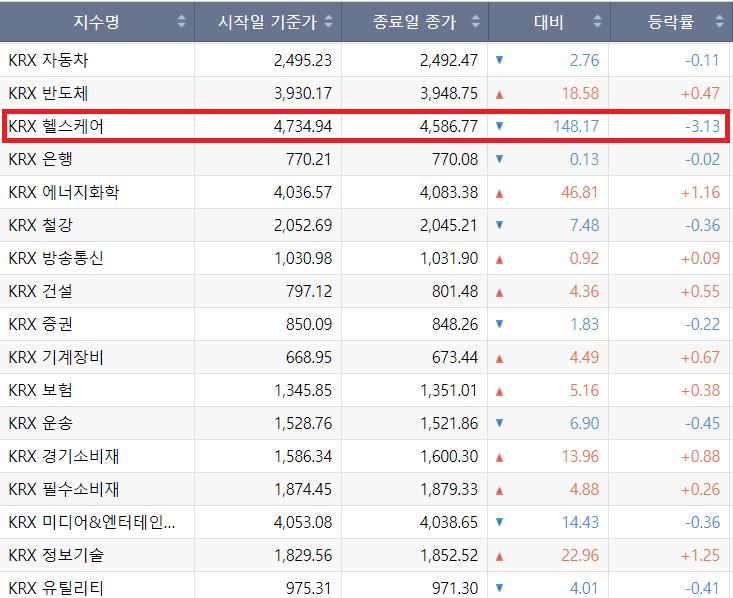
Task: Click the +1.25 fluctuation rate
Action: click(700, 555)
